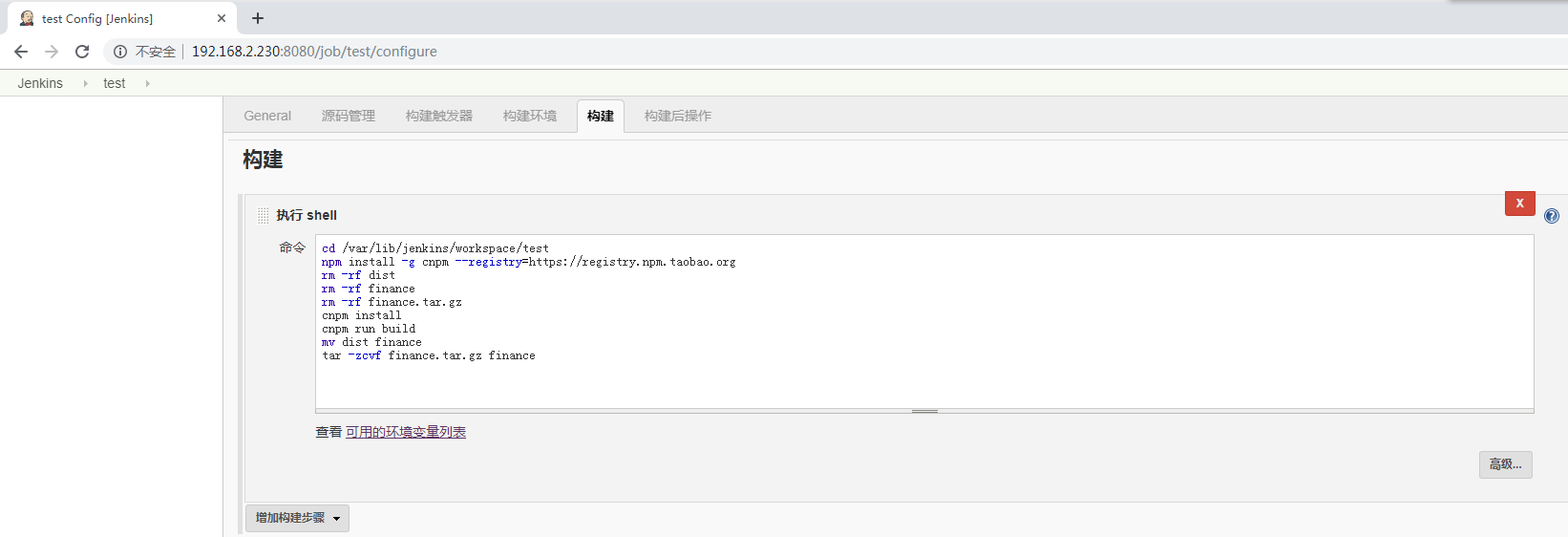
Task: Switch to the 构建后操作 tab
Action: tap(678, 116)
